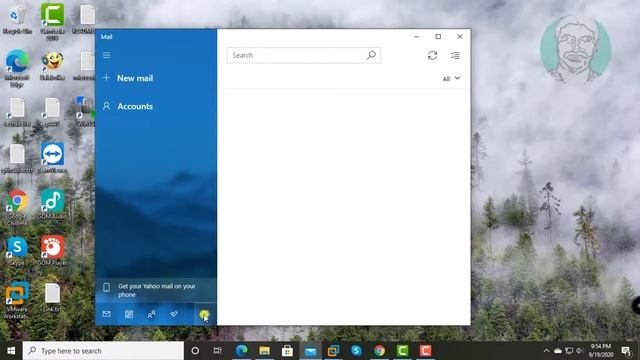640x360 pixels.
Task: Open the Windows Start menu
Action: pos(11,351)
